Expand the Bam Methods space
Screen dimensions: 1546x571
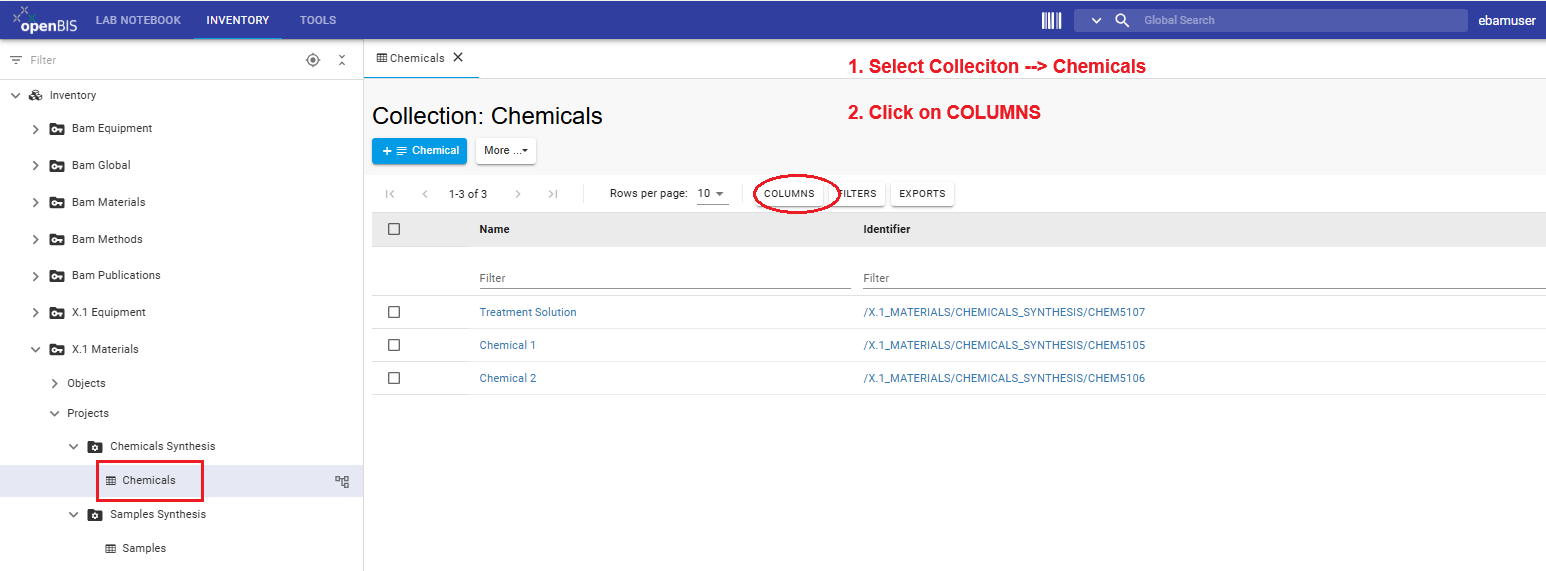point(36,239)
